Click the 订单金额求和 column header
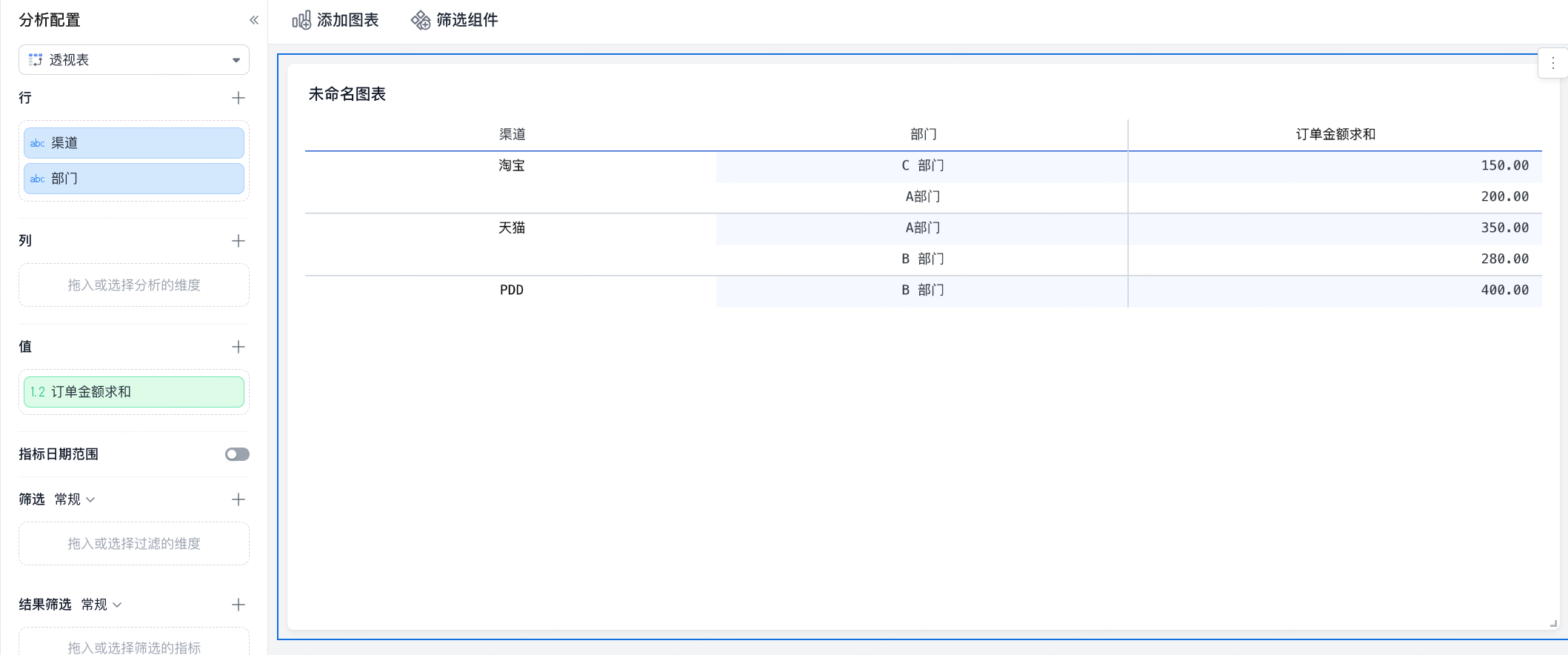 tap(1335, 134)
